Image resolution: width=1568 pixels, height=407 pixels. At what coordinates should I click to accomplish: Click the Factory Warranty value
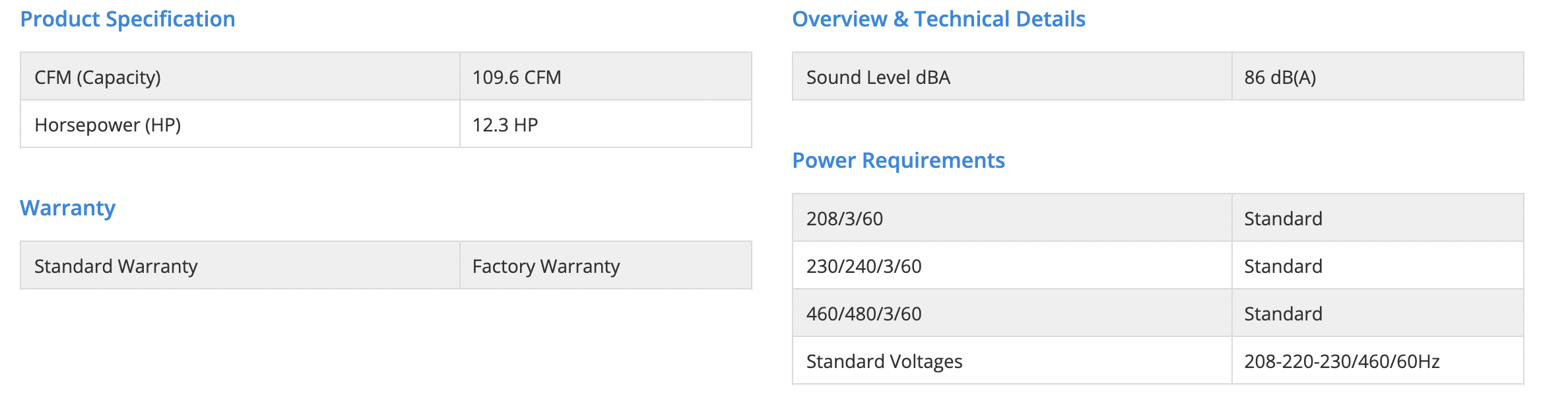(x=546, y=266)
